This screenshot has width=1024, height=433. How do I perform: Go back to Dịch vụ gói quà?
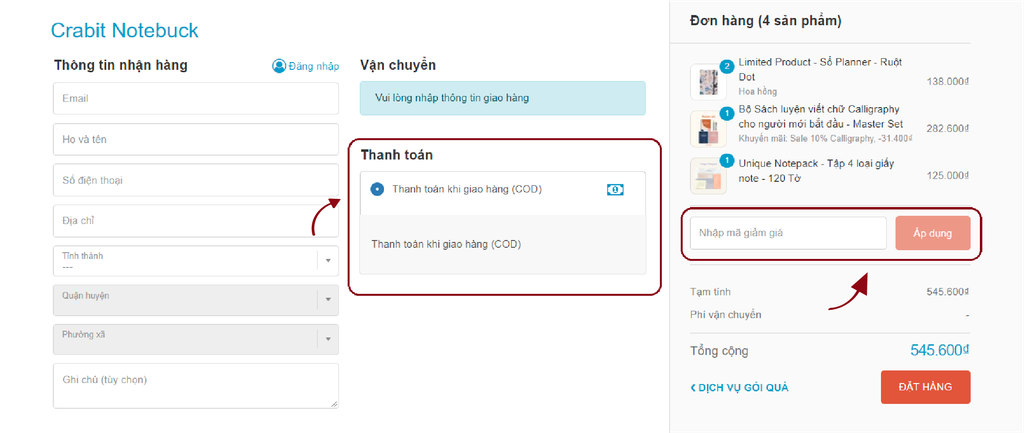[x=739, y=388]
